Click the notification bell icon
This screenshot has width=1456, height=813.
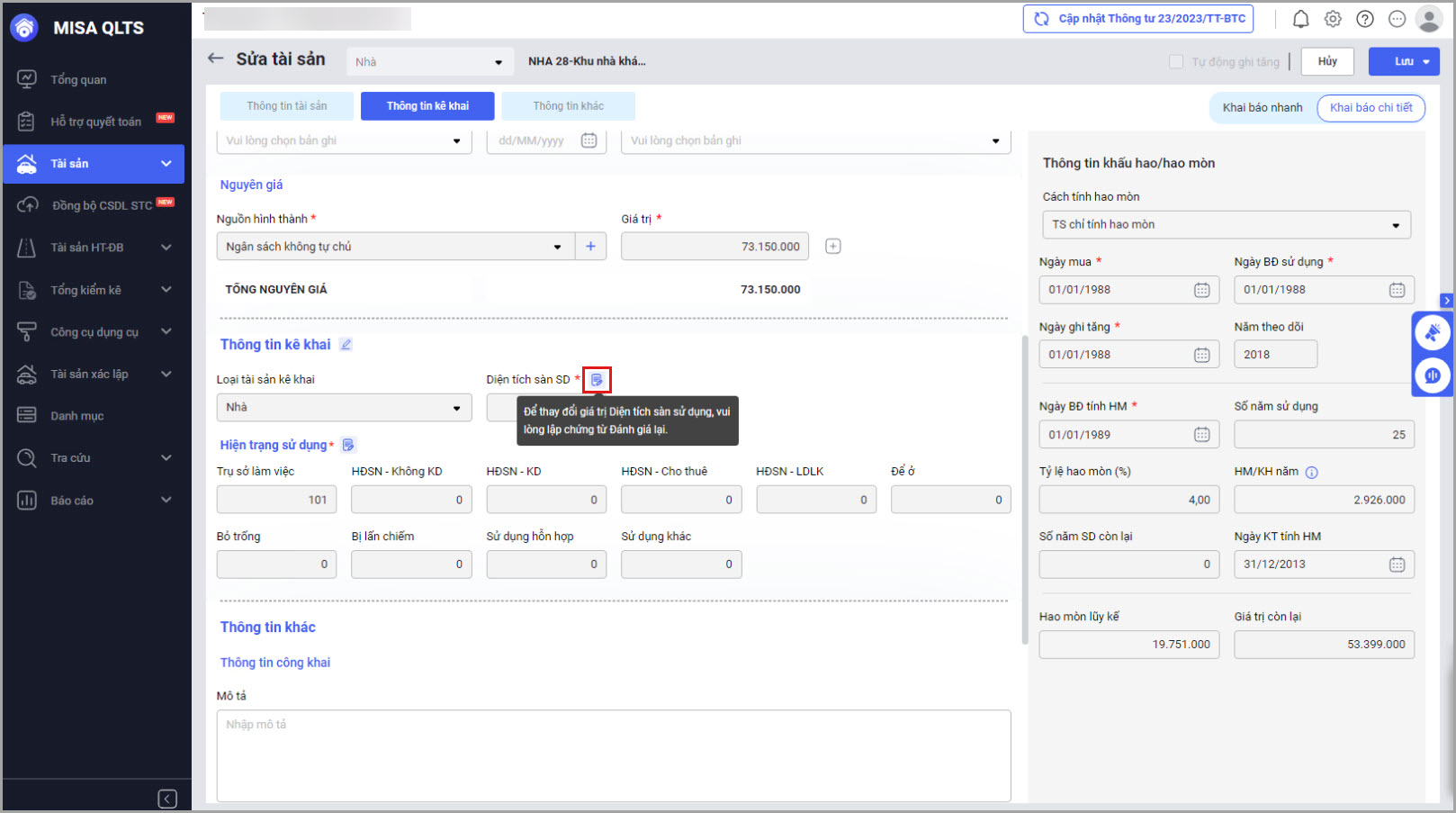tap(1300, 19)
